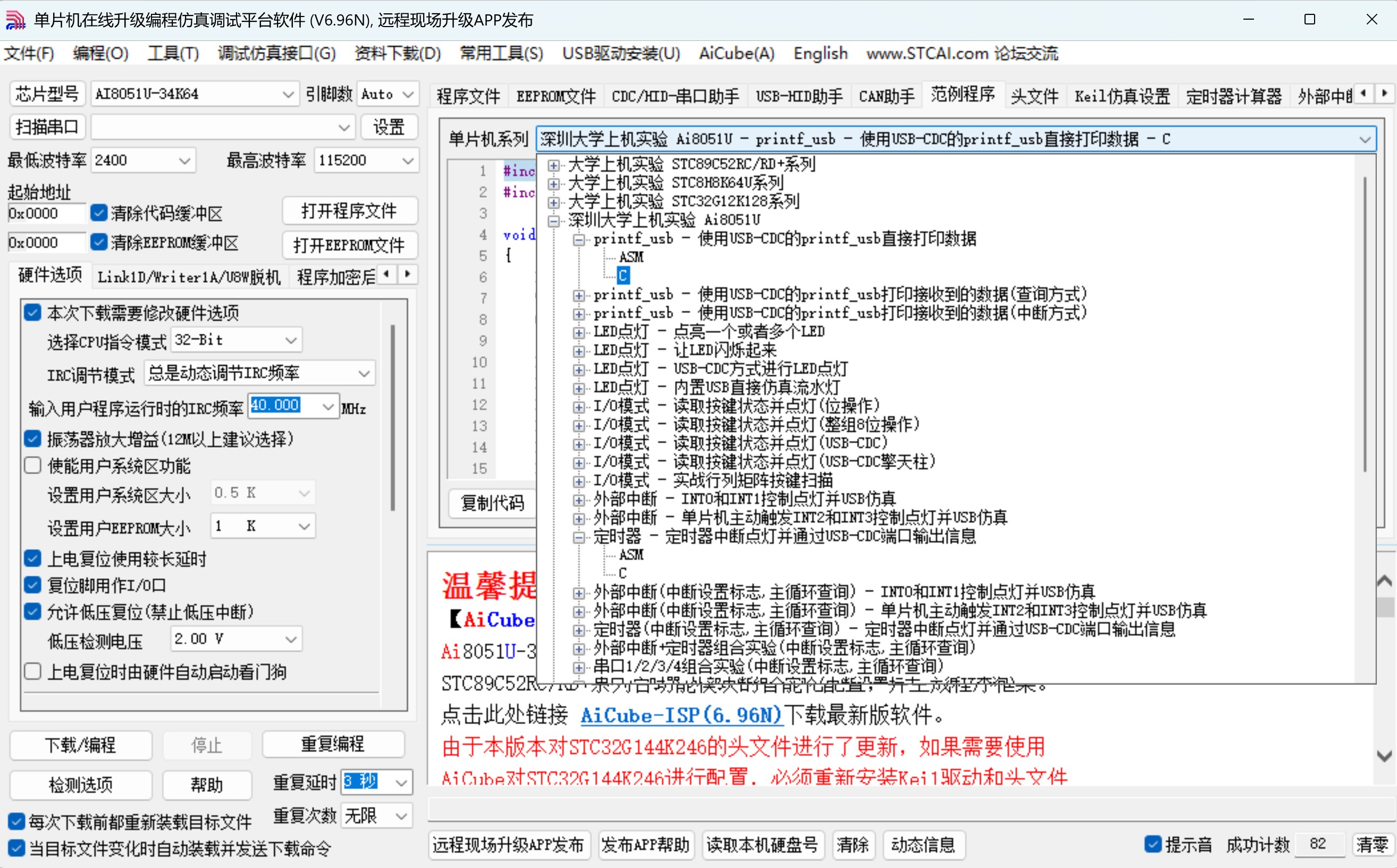Enable the 使能用户系统区功能 checkbox
Viewport: 1397px width, 868px height.
click(x=33, y=465)
